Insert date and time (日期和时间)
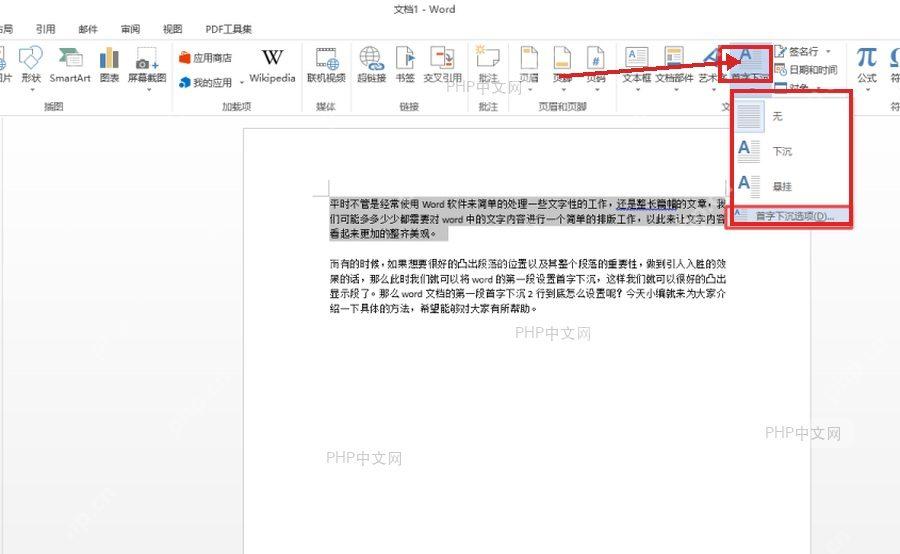The height and width of the screenshot is (554, 900). coord(806,69)
